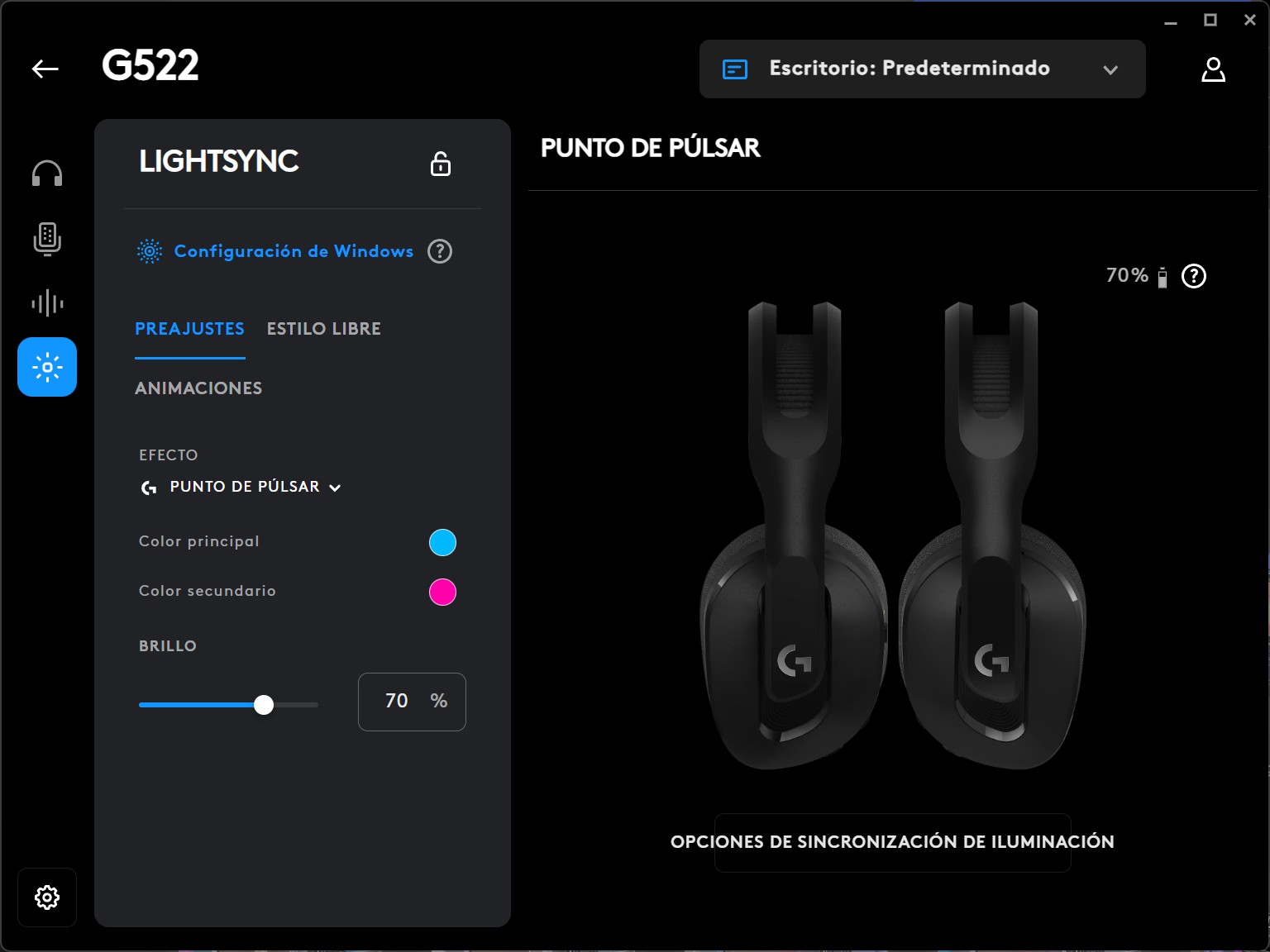Expand the Escritorio: Predeterminado profile dropdown
This screenshot has width=1270, height=952.
tap(923, 69)
